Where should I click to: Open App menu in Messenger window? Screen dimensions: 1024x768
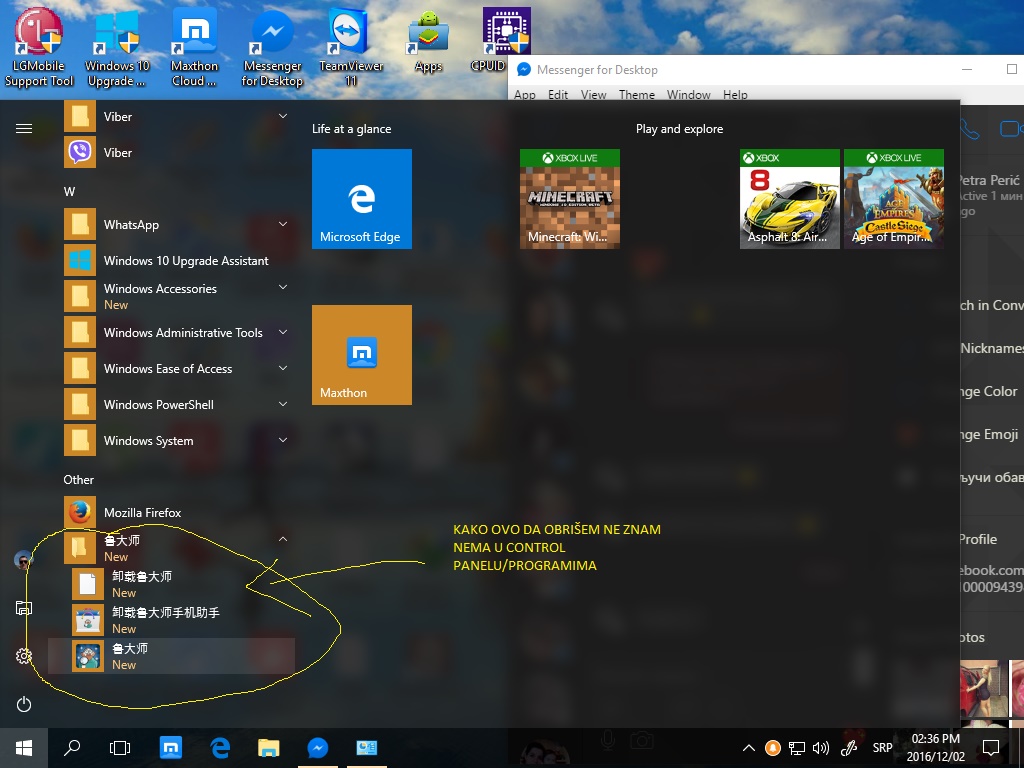(x=524, y=95)
